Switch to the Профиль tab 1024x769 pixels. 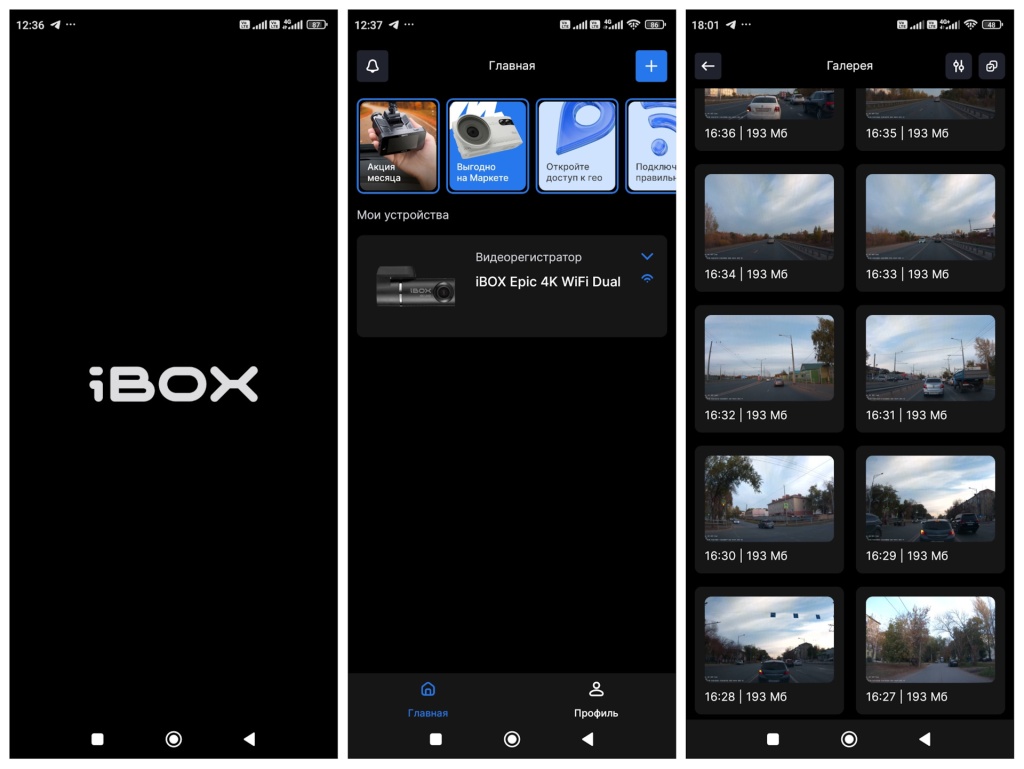click(x=595, y=699)
